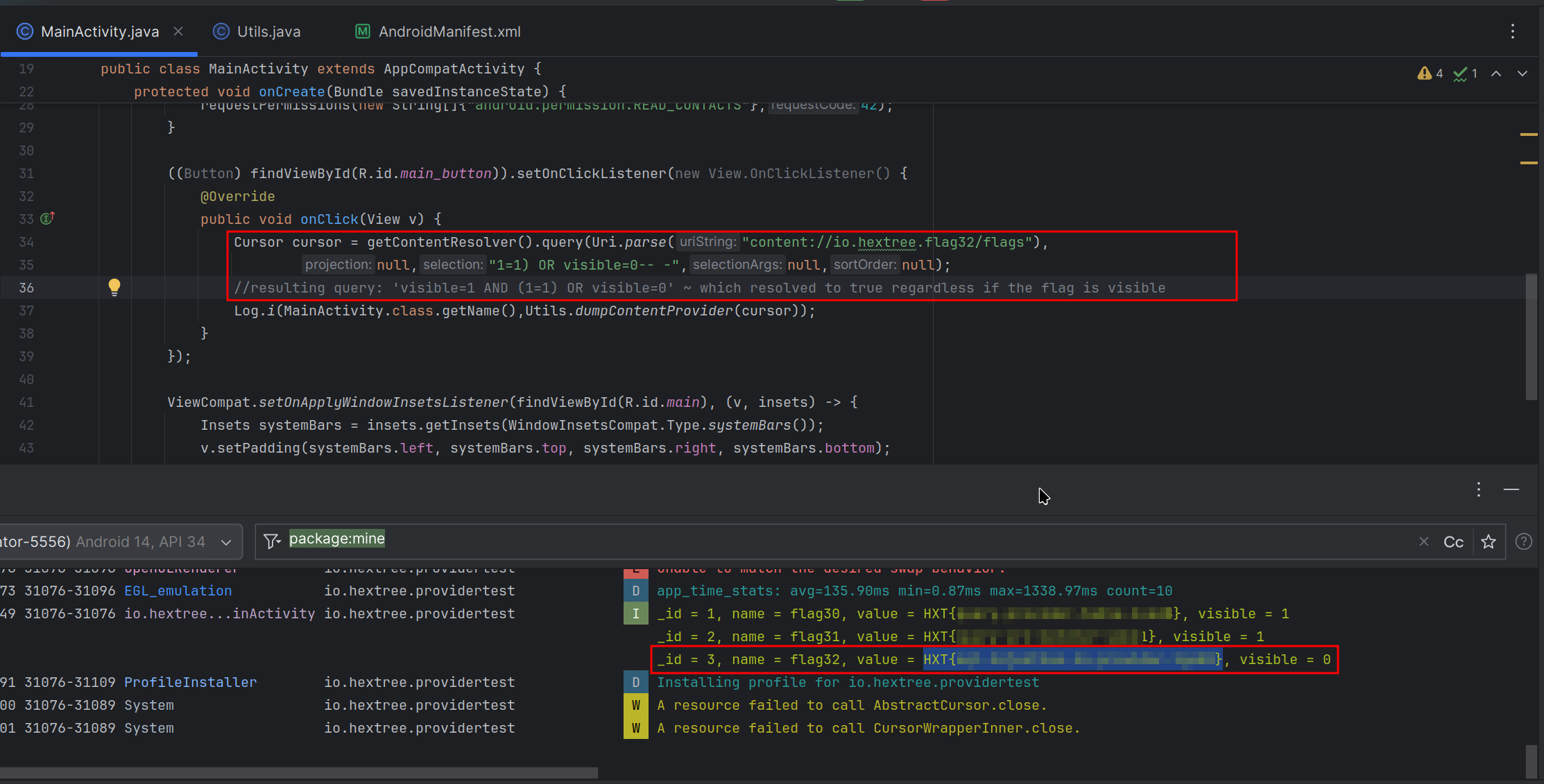
Task: Click the Installing profile log message
Action: click(x=848, y=683)
